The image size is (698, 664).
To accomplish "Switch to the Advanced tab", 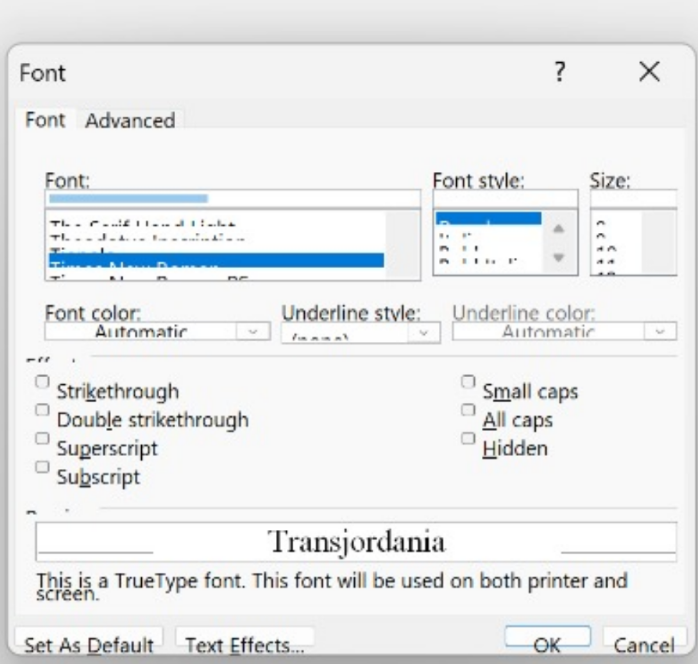I will (x=130, y=121).
